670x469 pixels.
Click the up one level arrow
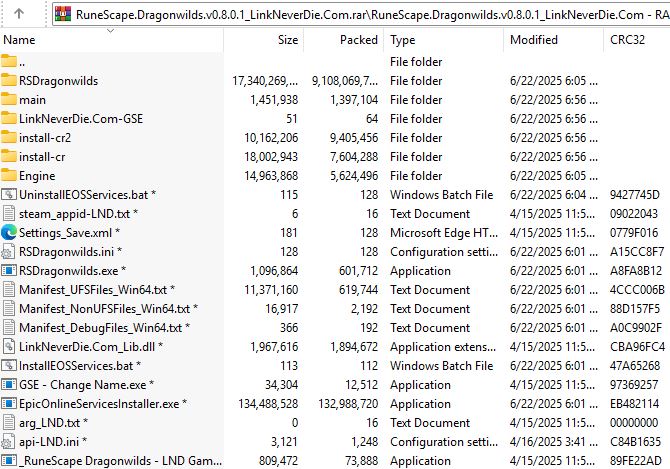(19, 14)
